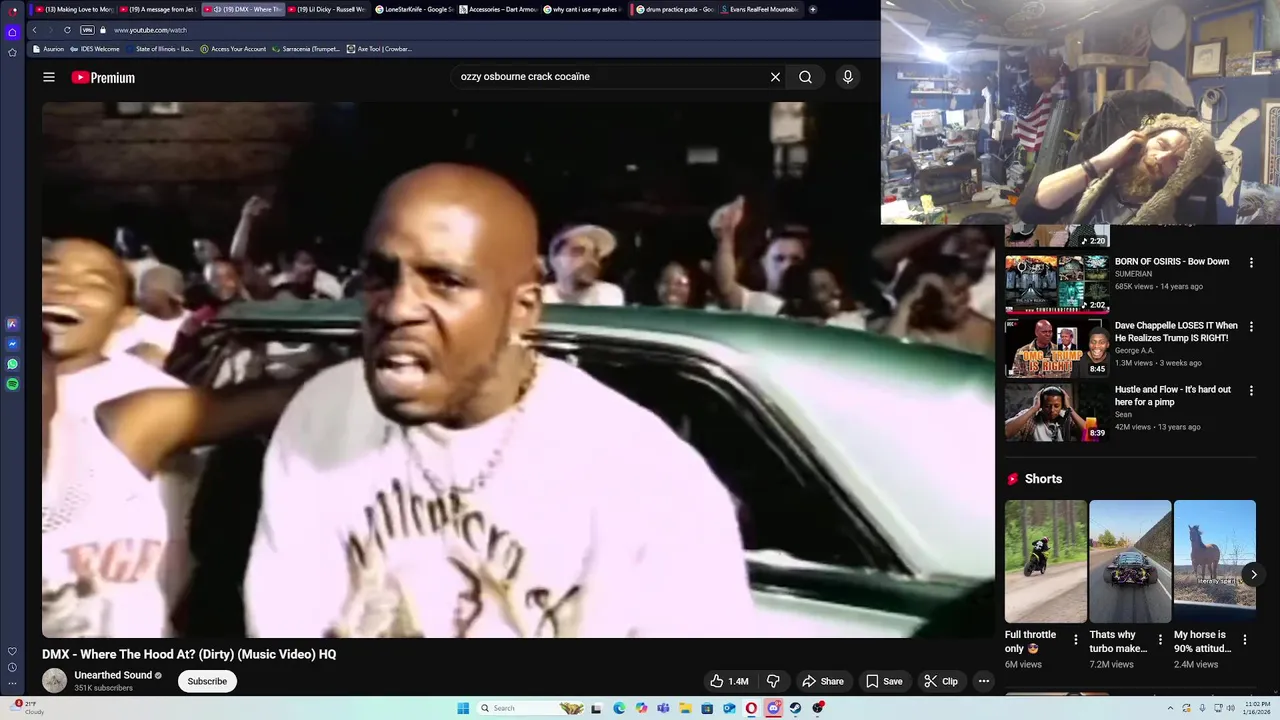Share the DMX video

point(823,681)
